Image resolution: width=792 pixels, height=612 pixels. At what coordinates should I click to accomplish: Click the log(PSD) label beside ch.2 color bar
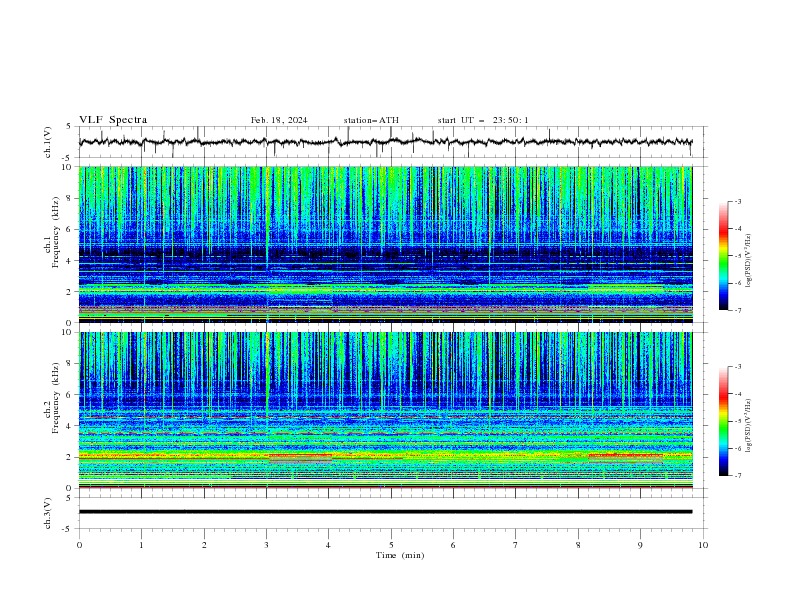click(749, 426)
